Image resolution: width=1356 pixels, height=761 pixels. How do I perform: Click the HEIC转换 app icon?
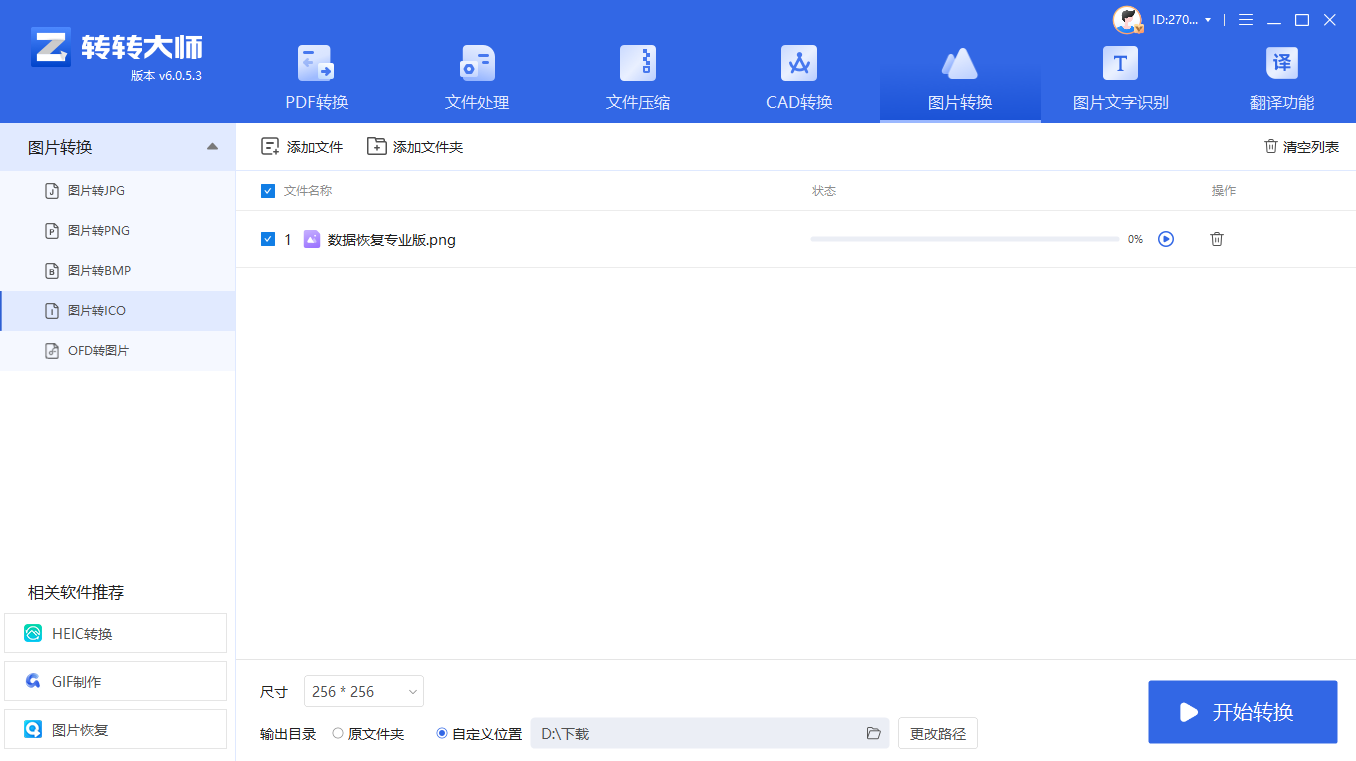pyautogui.click(x=33, y=634)
